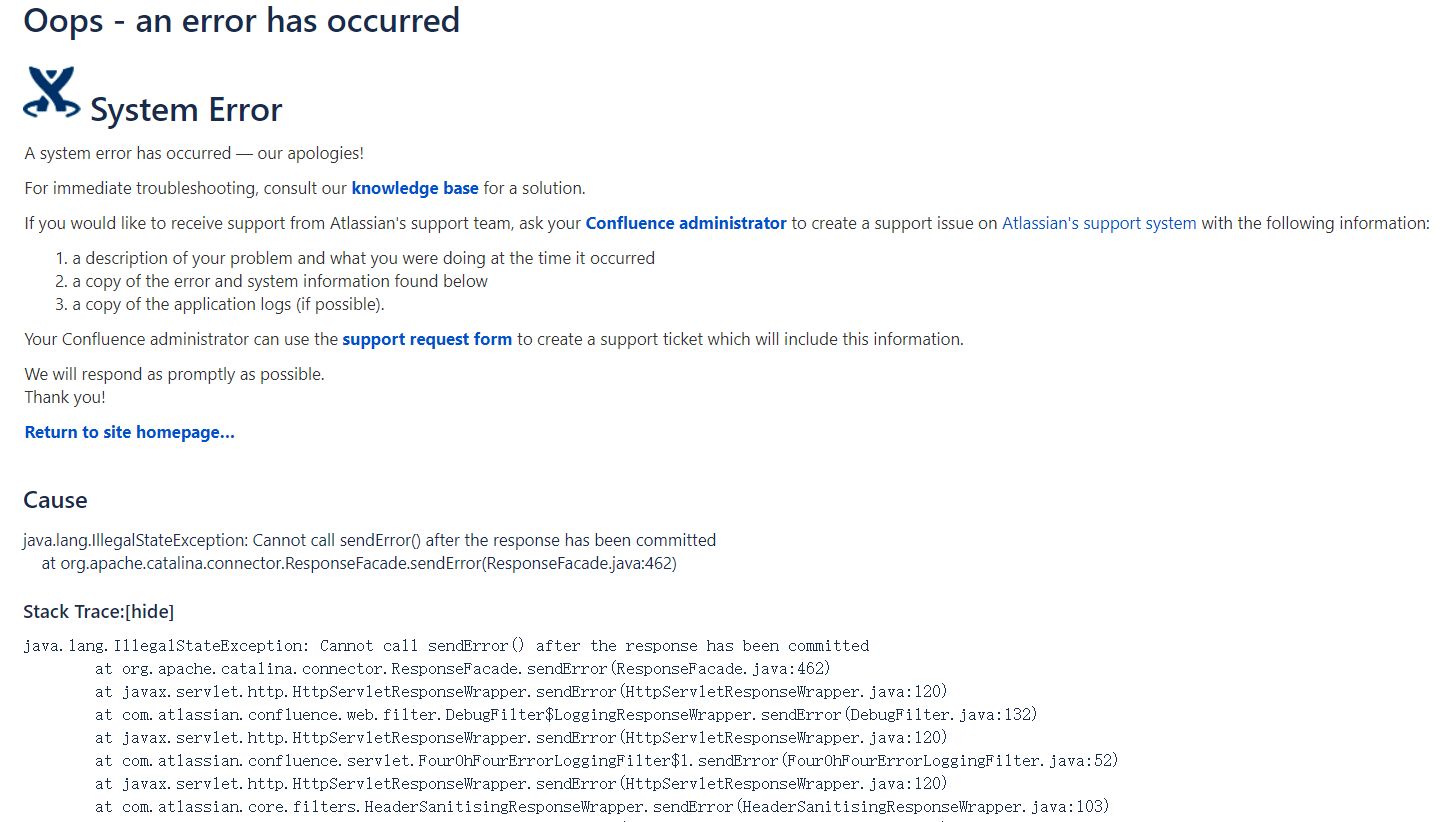Screen dimensions: 1444x822
Task: Click the IllegalStateException message under Cause
Action: (370, 540)
